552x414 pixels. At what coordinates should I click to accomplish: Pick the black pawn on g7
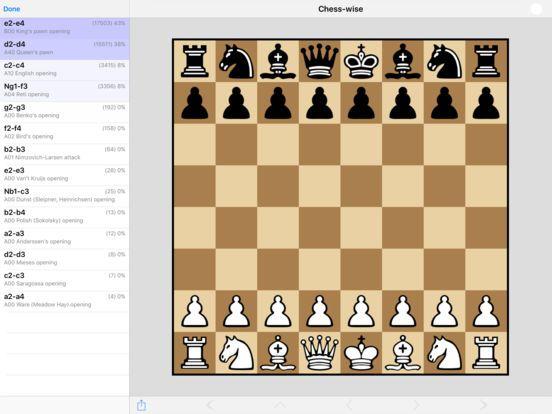(x=445, y=103)
